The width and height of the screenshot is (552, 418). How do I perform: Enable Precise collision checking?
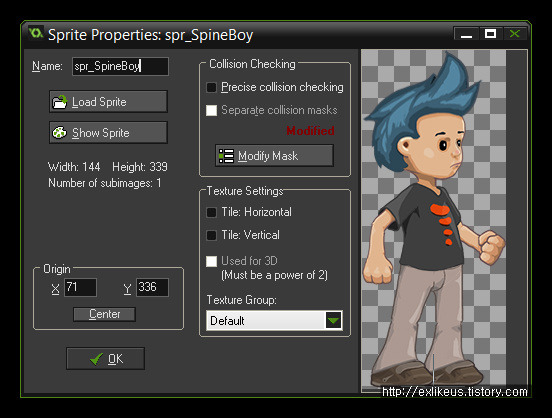click(x=211, y=87)
